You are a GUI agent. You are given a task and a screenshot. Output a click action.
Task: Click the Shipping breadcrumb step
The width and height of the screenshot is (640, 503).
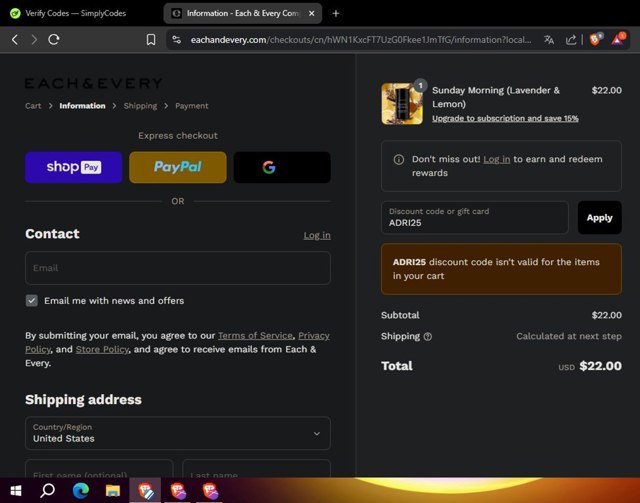140,106
